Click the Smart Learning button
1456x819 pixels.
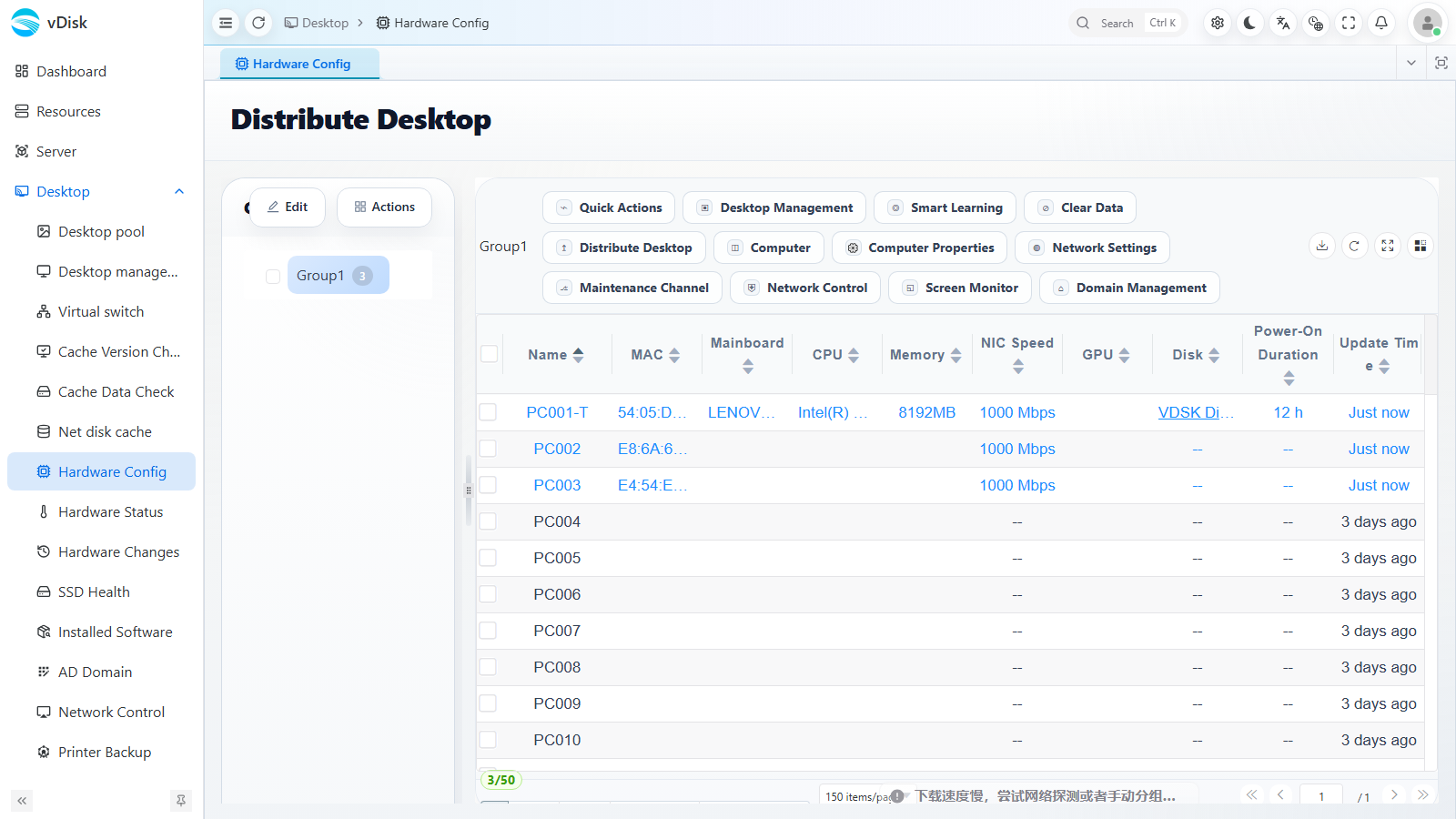pyautogui.click(x=945, y=207)
